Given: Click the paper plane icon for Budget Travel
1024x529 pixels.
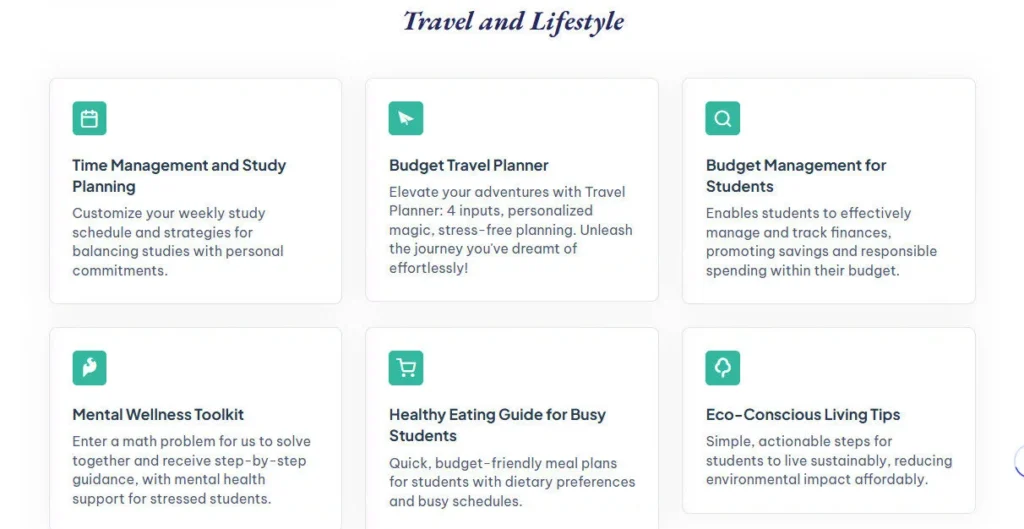Looking at the screenshot, I should tap(406, 119).
